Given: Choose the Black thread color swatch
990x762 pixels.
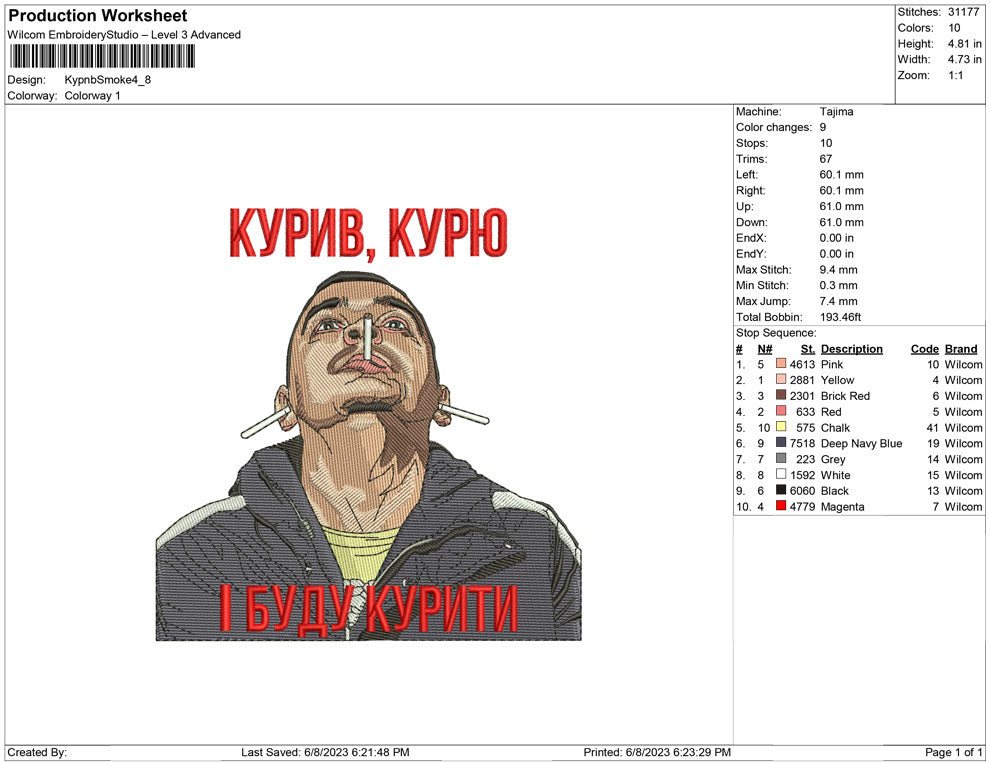Looking at the screenshot, I should (x=781, y=490).
